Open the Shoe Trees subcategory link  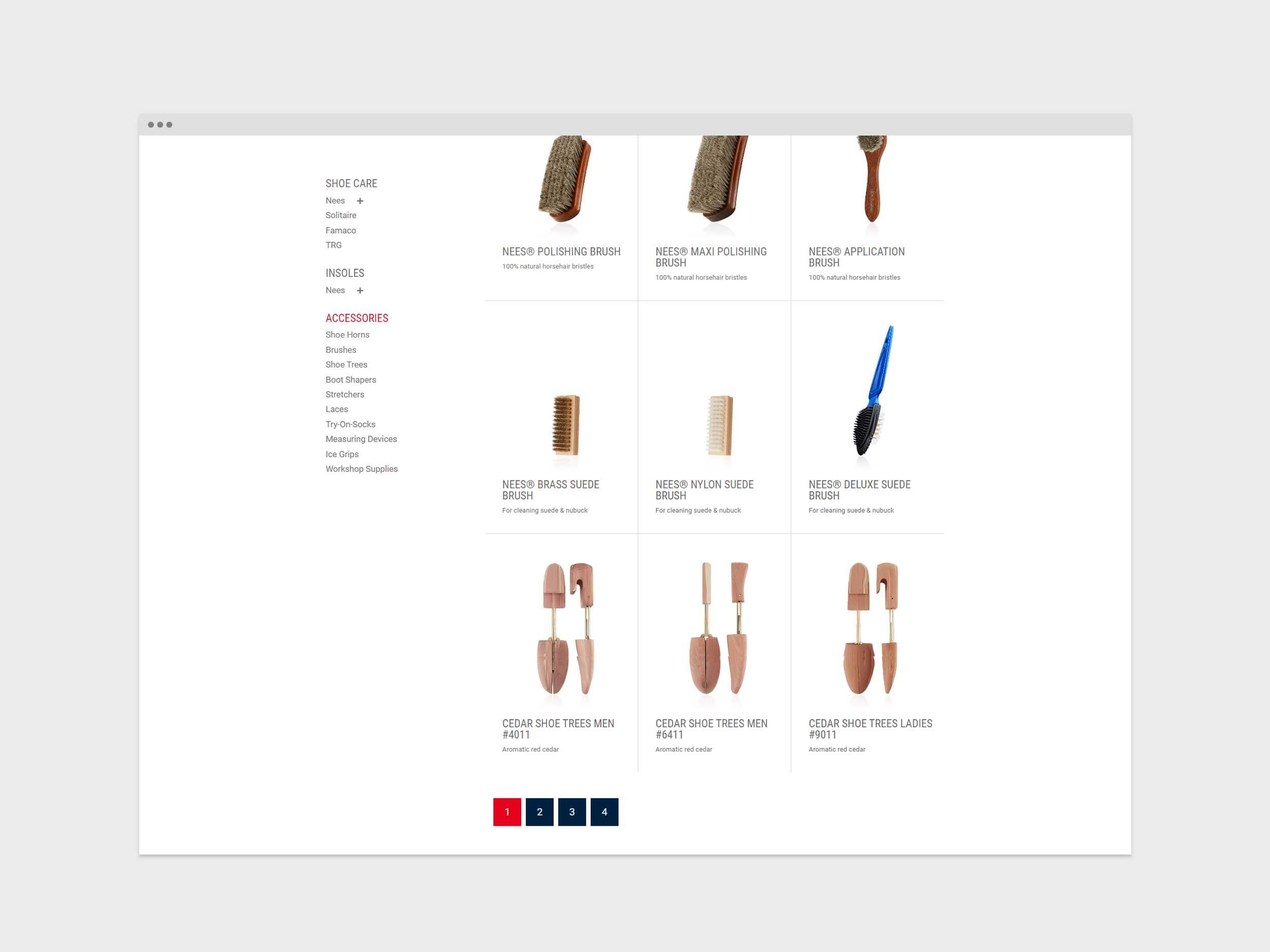point(346,365)
